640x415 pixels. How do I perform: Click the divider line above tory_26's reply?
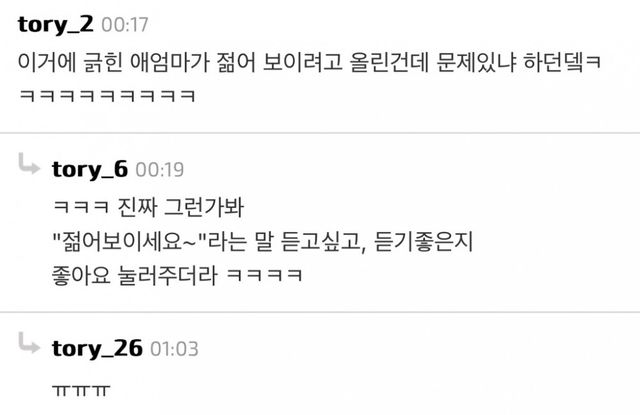[320, 312]
